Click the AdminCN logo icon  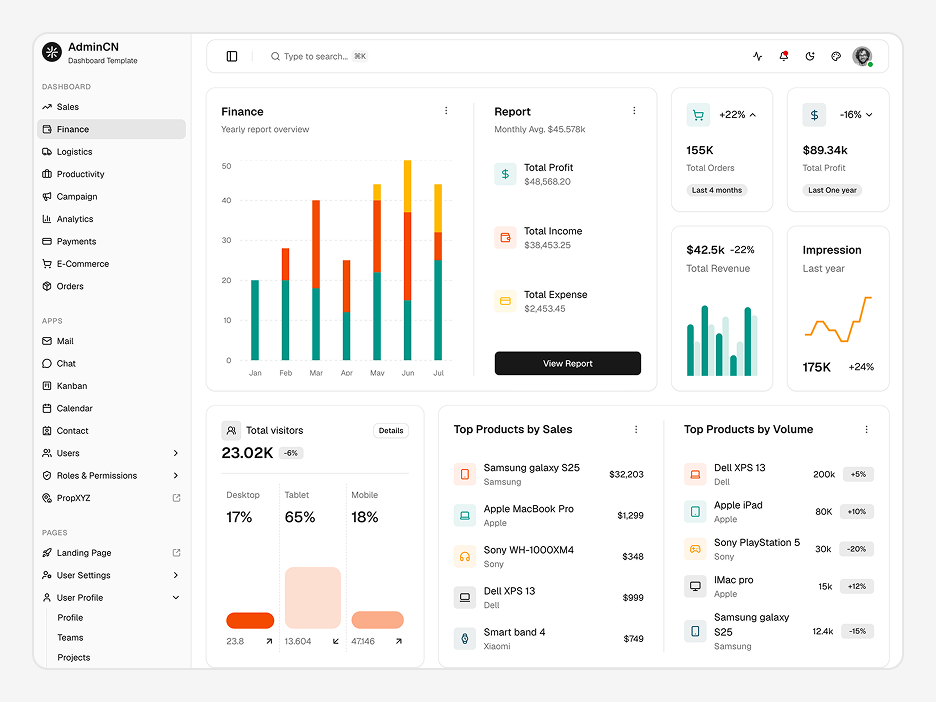click(x=52, y=52)
